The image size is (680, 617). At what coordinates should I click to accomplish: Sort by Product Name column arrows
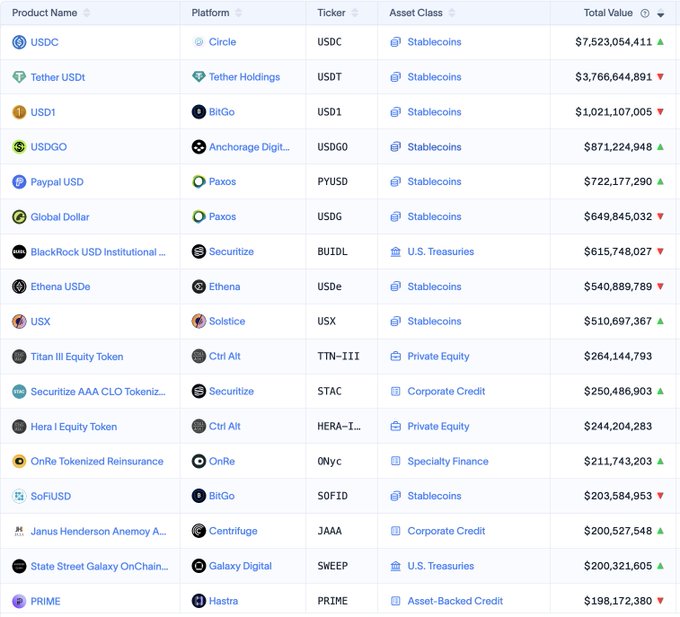(x=86, y=13)
